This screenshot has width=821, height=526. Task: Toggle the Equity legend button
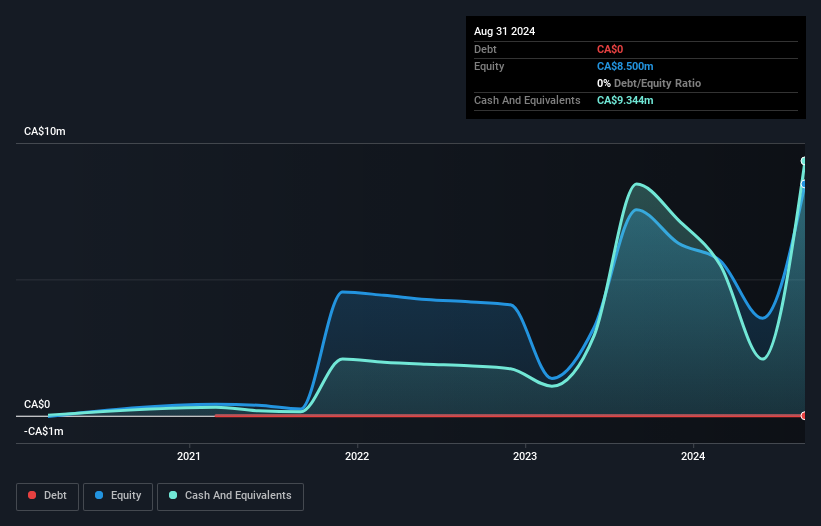[x=118, y=496]
